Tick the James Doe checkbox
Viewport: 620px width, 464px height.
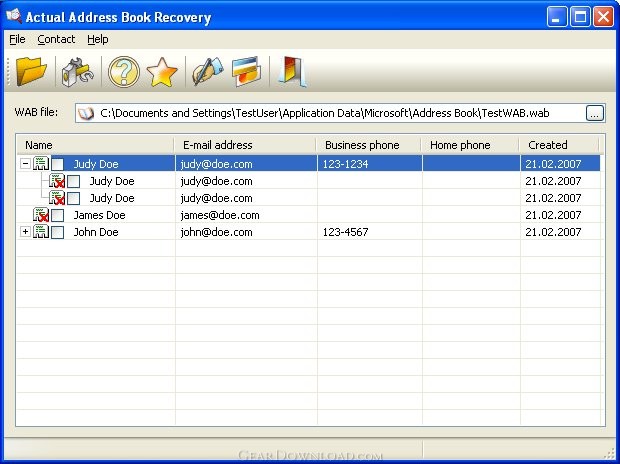[x=57, y=215]
